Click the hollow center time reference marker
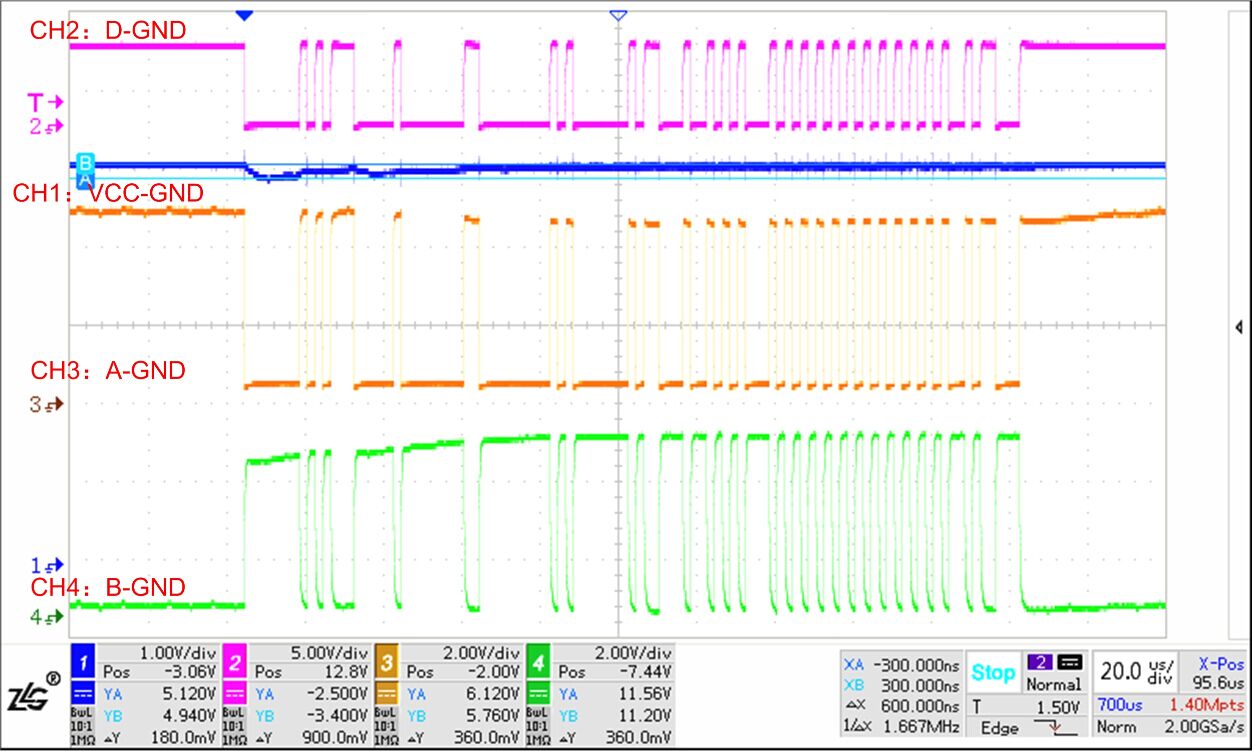The height and width of the screenshot is (751, 1252). tap(618, 15)
